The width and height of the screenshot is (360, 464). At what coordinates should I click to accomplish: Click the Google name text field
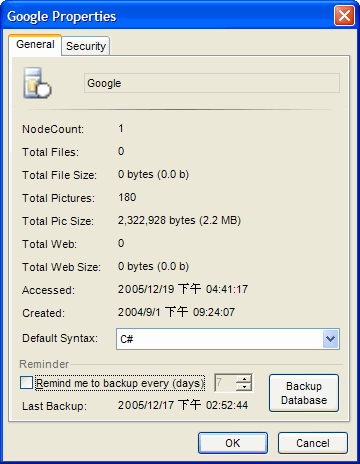coord(212,83)
